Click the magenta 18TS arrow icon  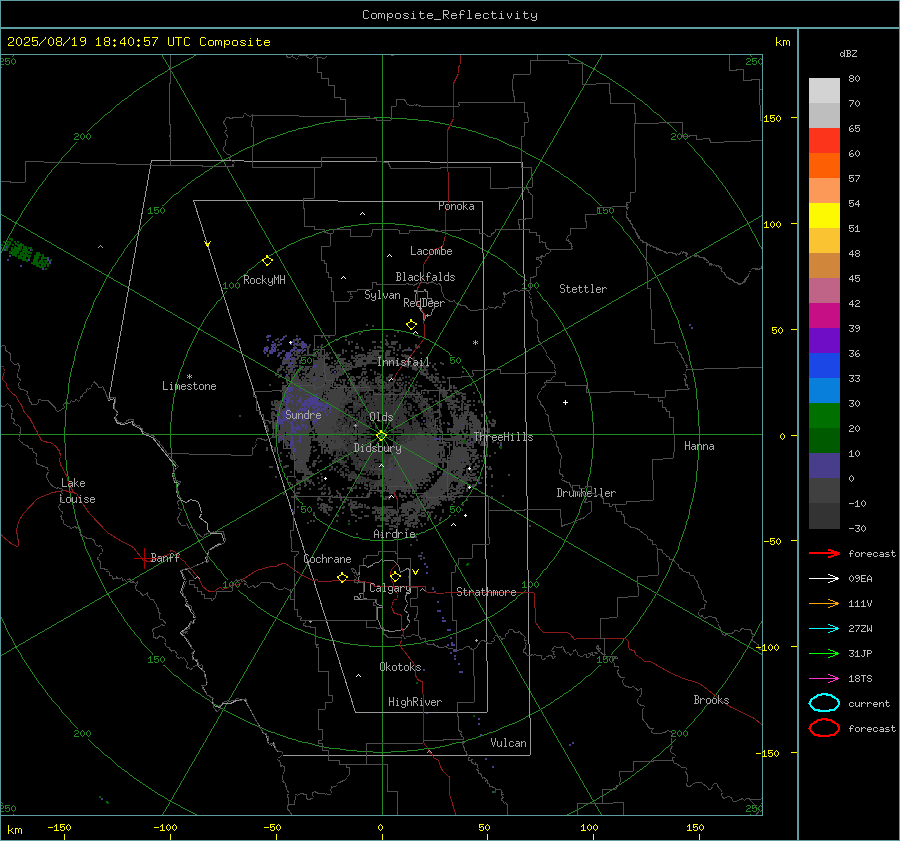point(824,679)
